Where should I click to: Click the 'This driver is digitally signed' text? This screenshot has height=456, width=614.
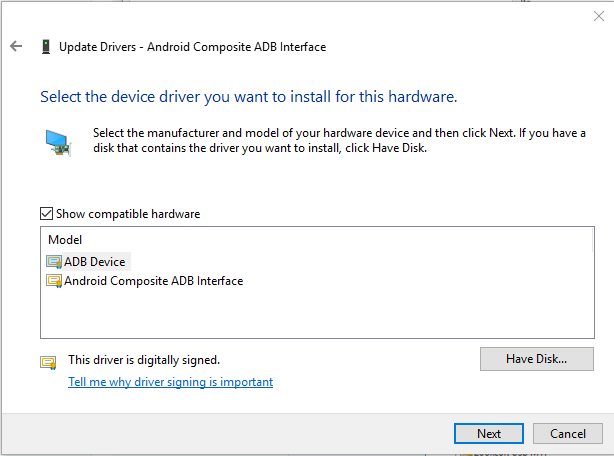point(144,359)
